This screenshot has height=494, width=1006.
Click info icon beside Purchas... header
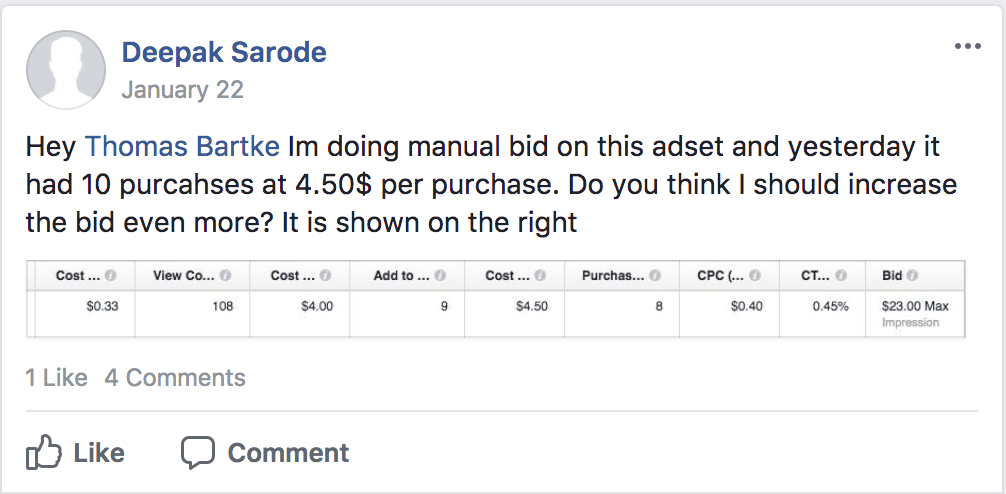(654, 275)
